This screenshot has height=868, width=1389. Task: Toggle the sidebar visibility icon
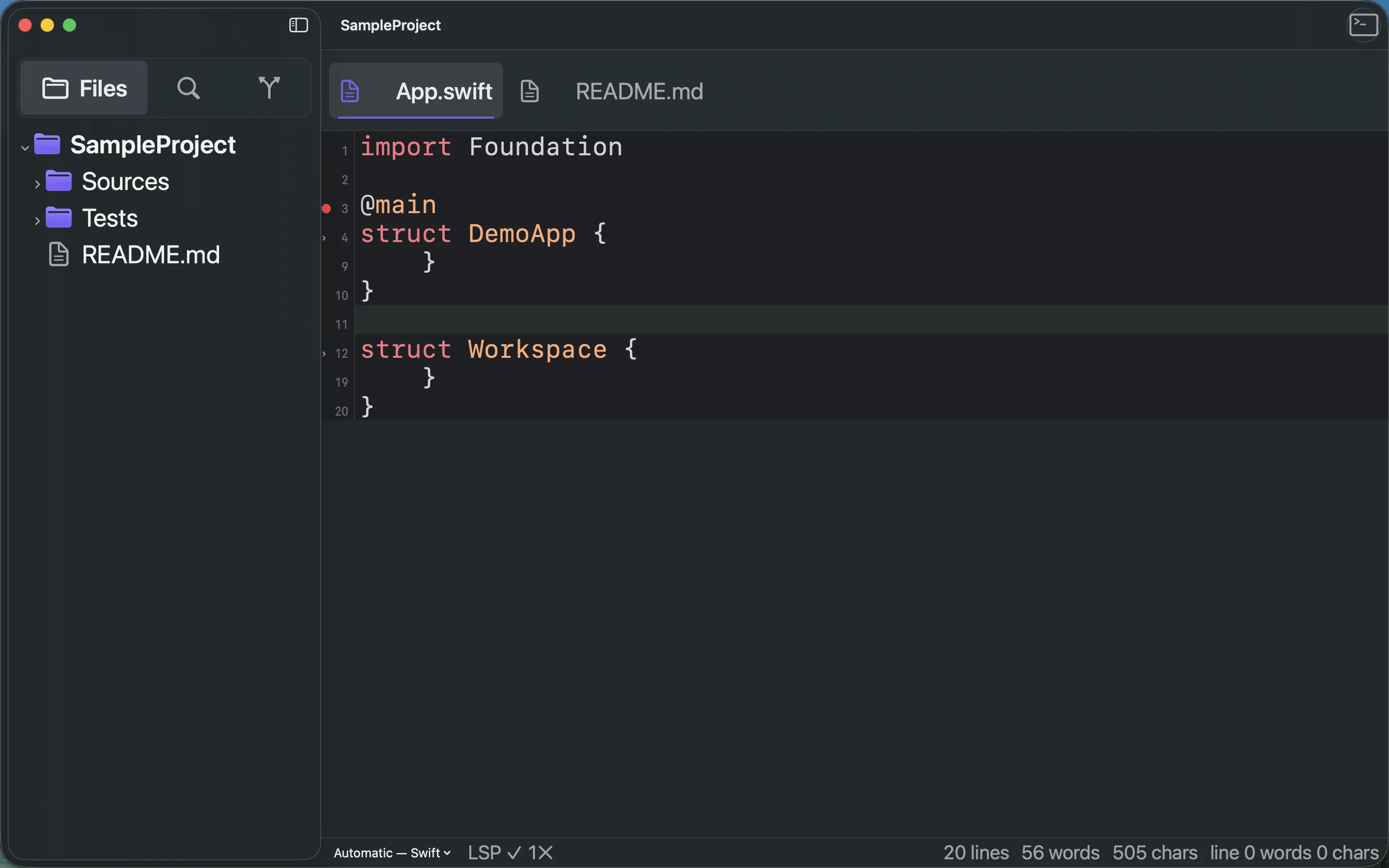[x=299, y=25]
